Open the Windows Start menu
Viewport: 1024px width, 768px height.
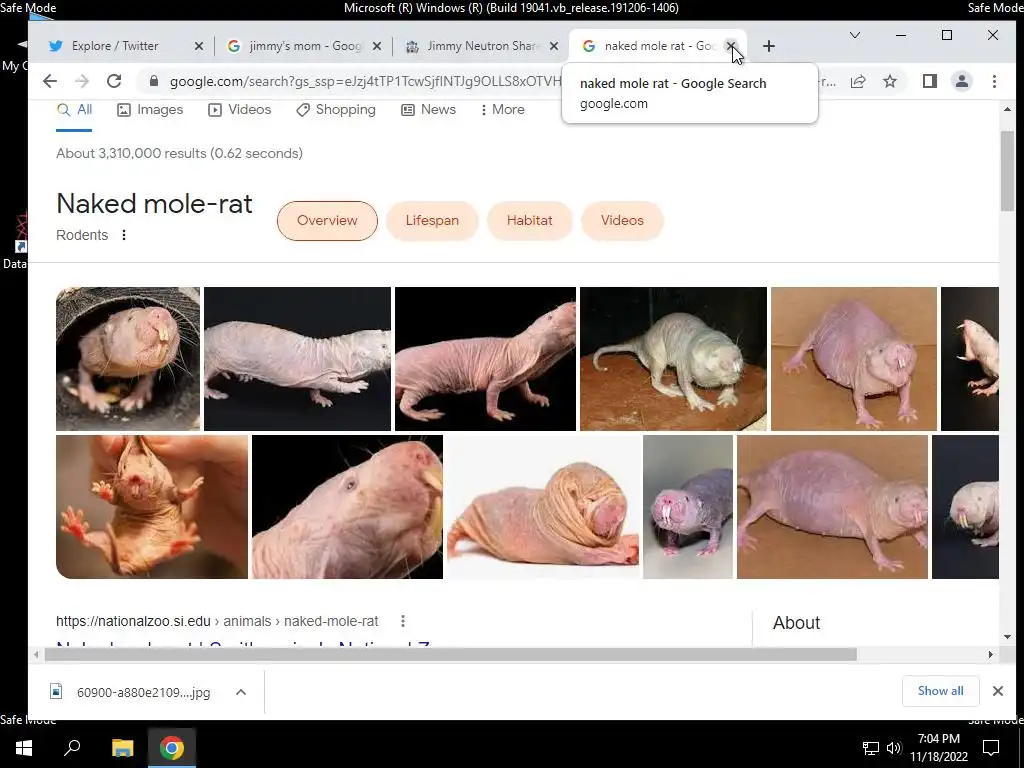(24, 748)
